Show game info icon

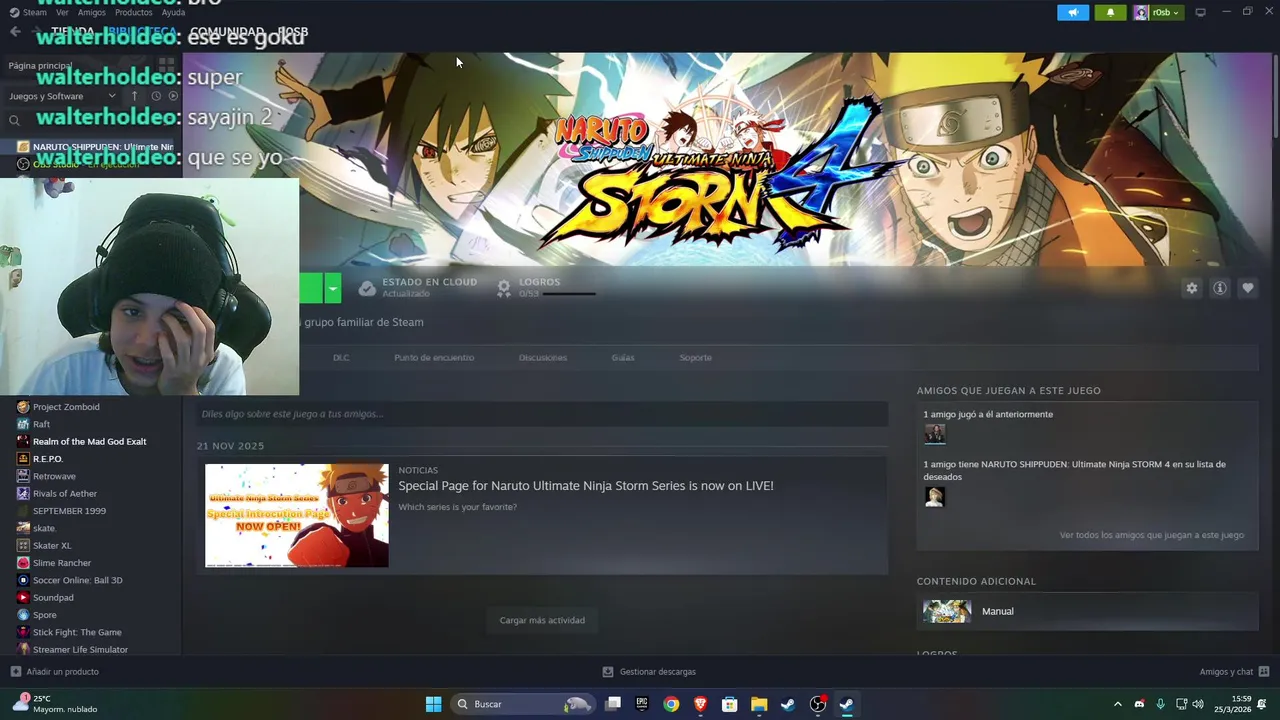pyautogui.click(x=1220, y=288)
